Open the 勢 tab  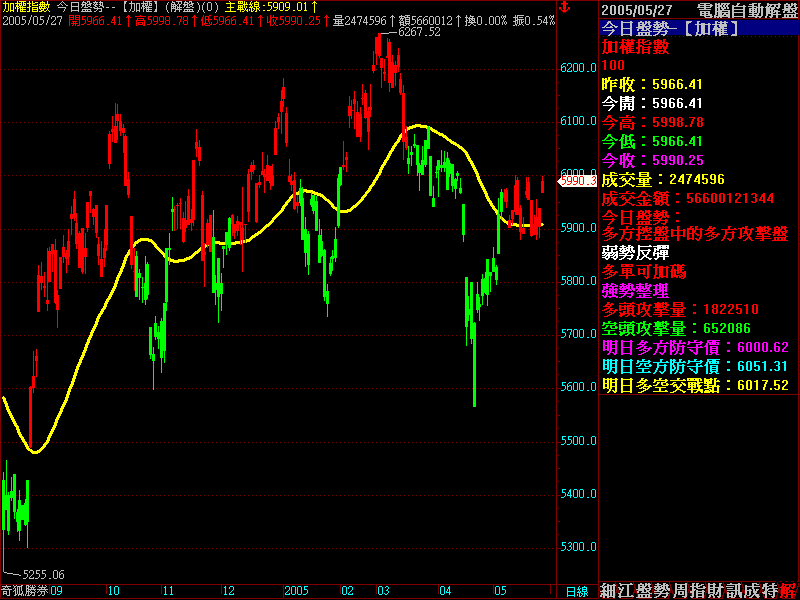point(662,591)
